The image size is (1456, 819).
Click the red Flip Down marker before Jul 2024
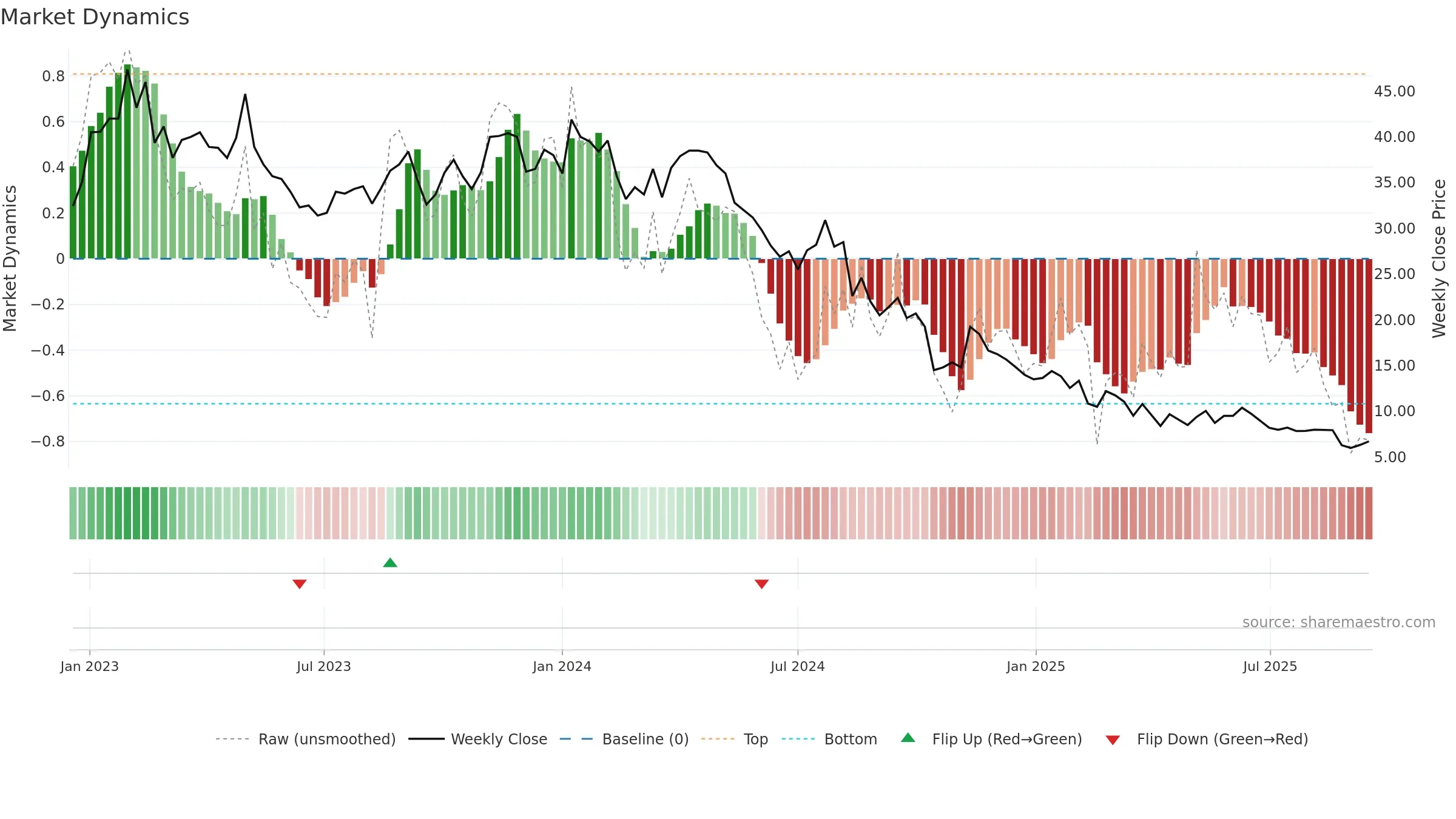click(762, 584)
